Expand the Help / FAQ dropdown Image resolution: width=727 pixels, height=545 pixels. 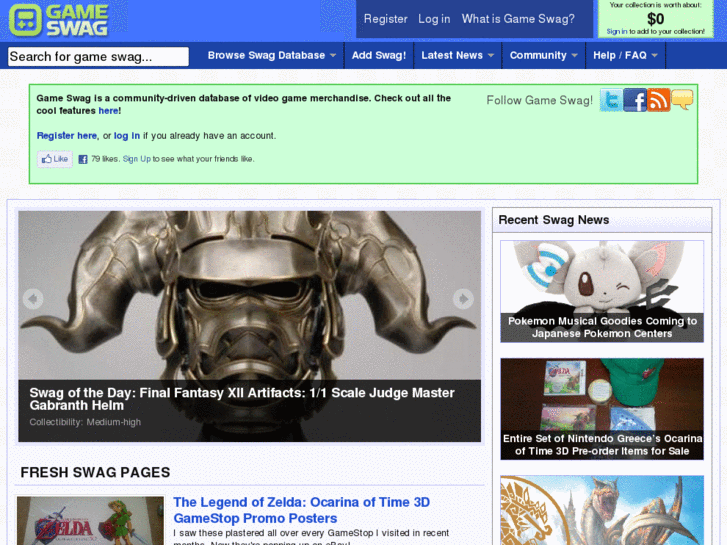(x=625, y=55)
